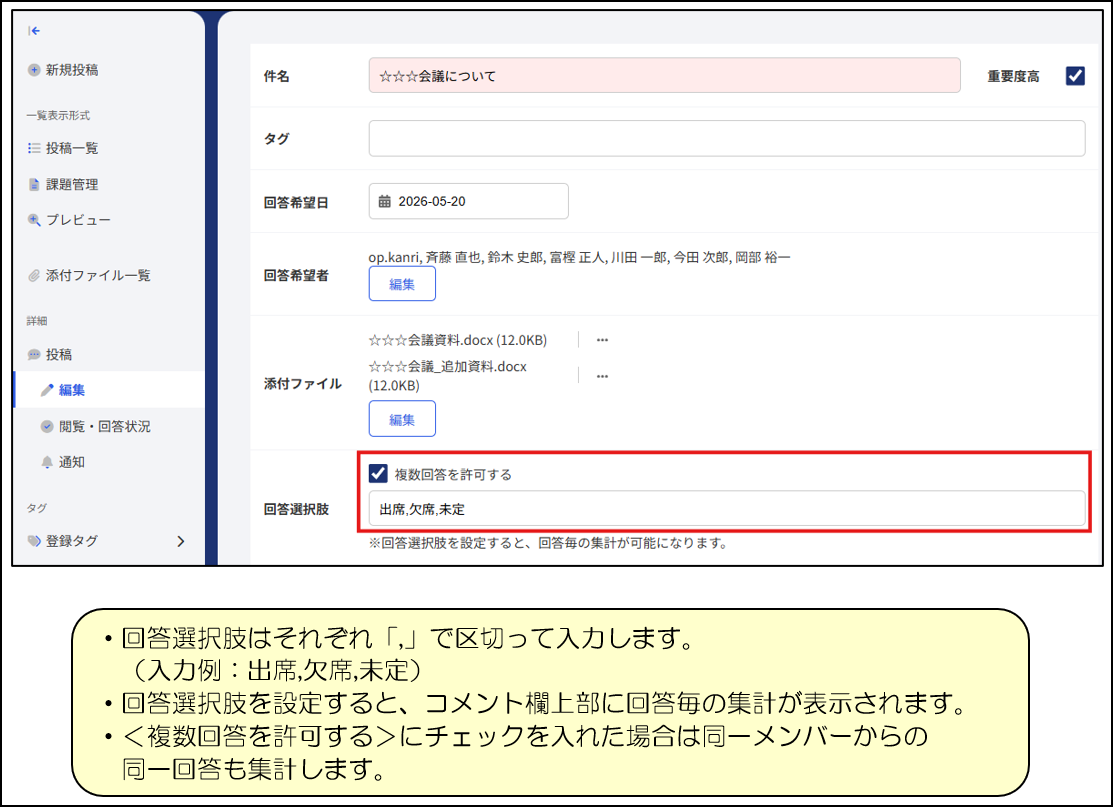Click the 回答選択肢 input field

[727, 509]
